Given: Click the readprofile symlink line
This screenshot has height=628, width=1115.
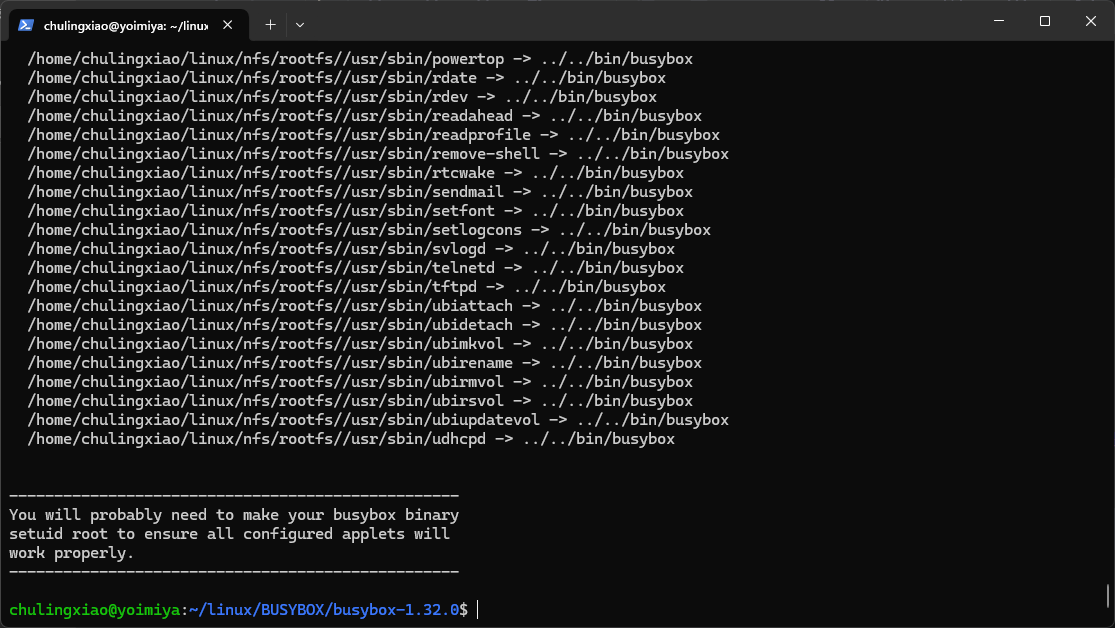Looking at the screenshot, I should pos(373,135).
